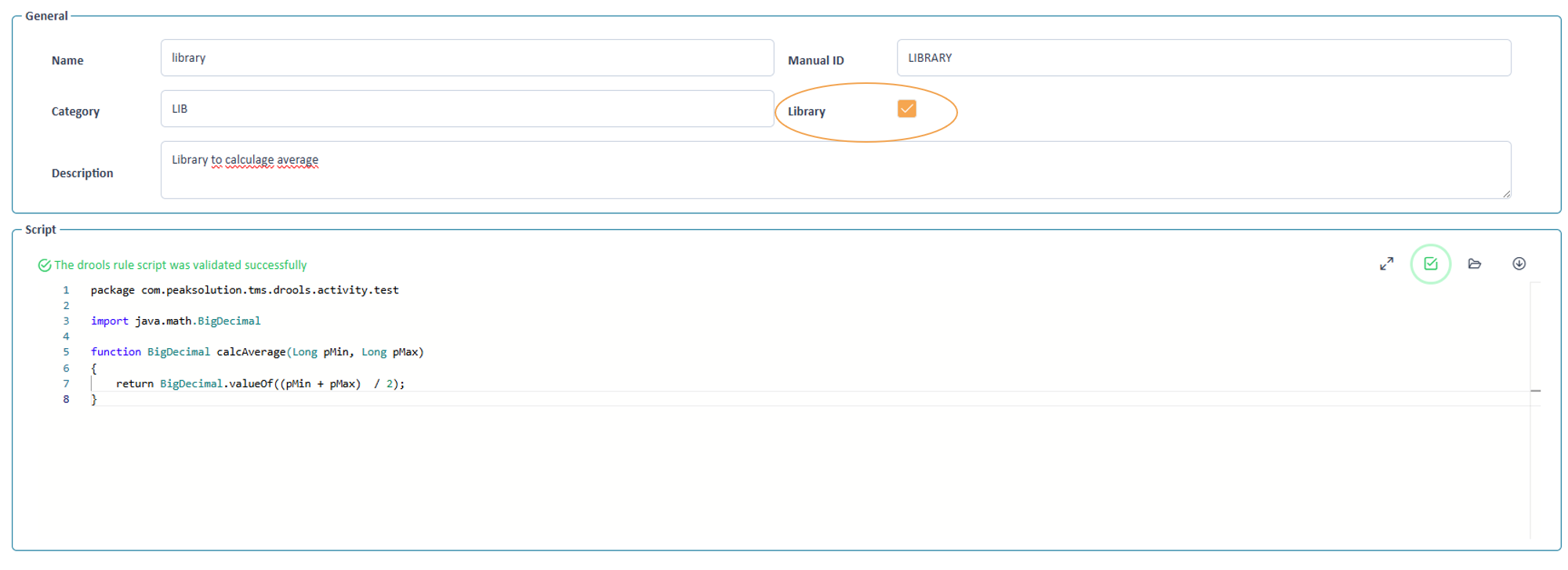1568x570 pixels.
Task: Place cursor at opening brace on line 6
Action: (94, 368)
